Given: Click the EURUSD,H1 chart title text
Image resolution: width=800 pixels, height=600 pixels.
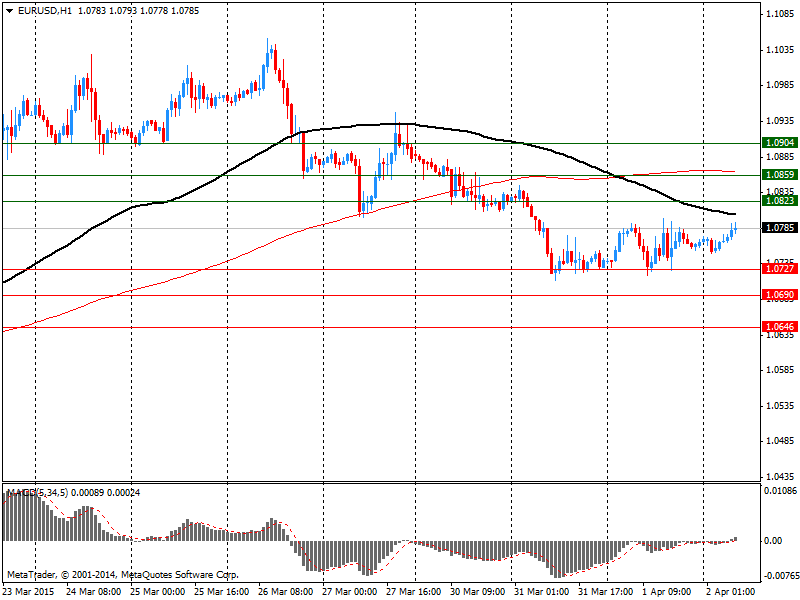Looking at the screenshot, I should point(44,11).
